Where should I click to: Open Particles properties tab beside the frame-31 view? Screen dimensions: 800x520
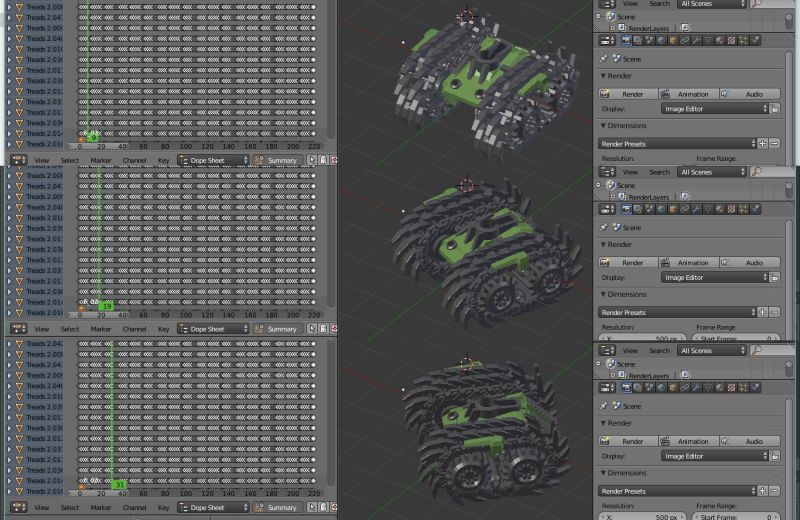pyautogui.click(x=743, y=387)
